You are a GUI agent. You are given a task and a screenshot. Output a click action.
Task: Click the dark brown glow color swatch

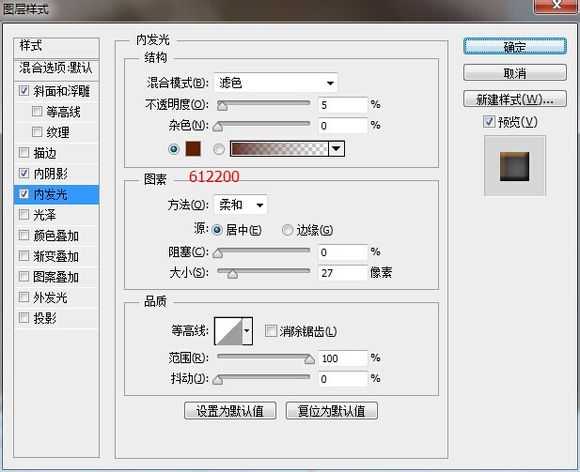coord(193,149)
